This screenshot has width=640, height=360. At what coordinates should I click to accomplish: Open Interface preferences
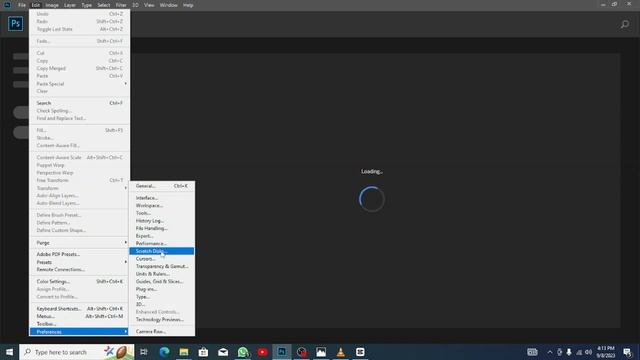coord(162,198)
